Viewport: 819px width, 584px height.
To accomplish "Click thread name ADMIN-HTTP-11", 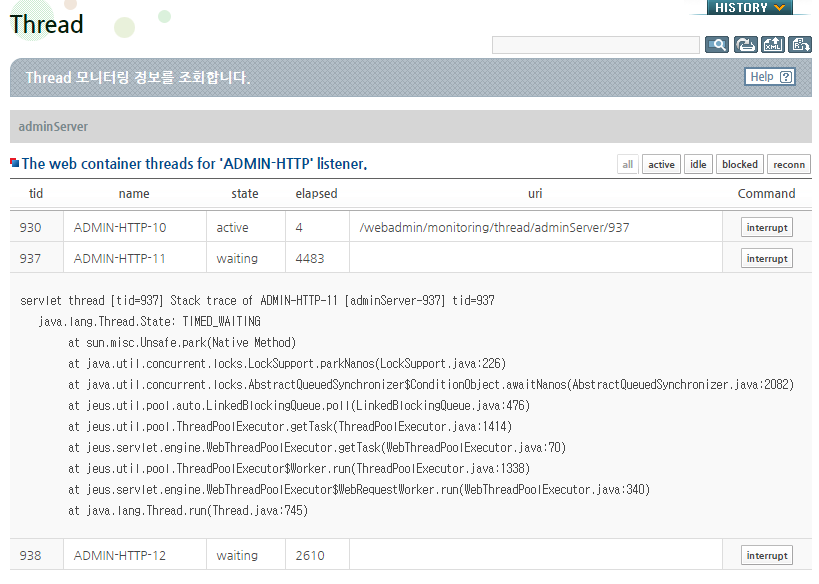I will 120,259.
